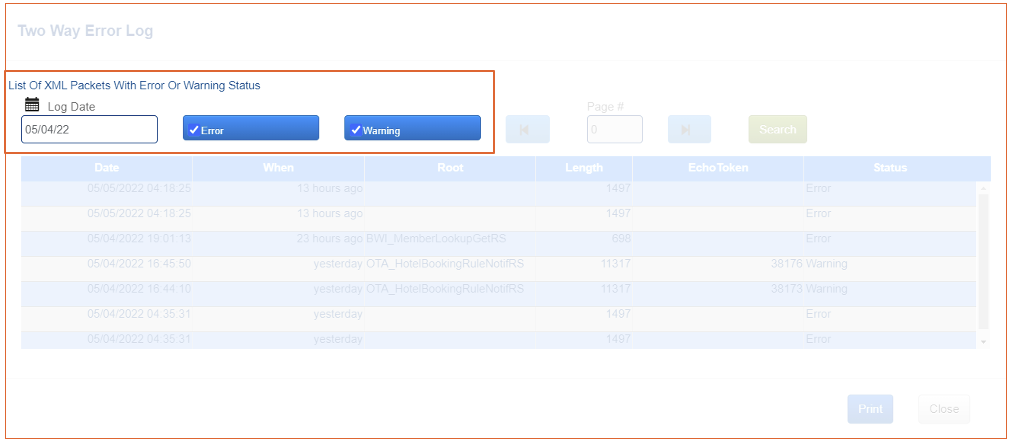Select the BWI_MemberLookupGetRS log row
The width and height of the screenshot is (1011, 443).
click(445, 239)
